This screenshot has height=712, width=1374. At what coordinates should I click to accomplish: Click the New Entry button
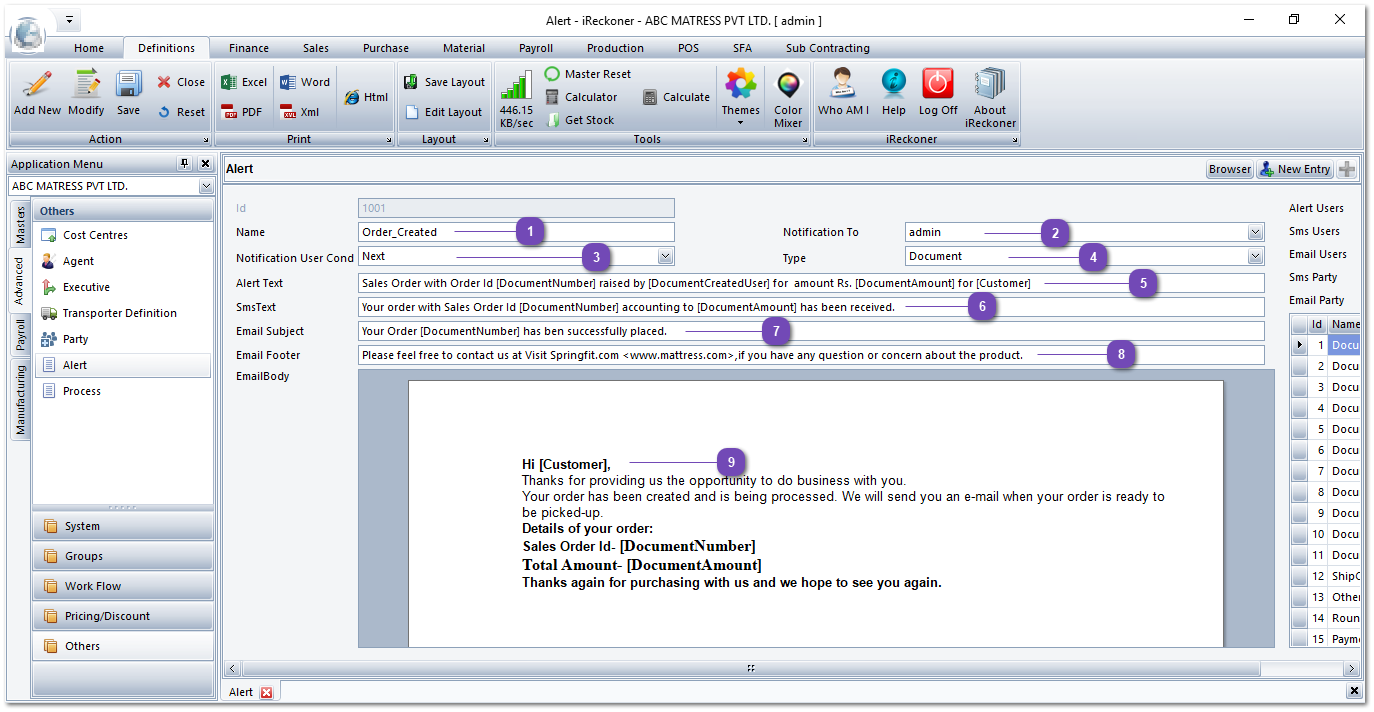(1295, 169)
